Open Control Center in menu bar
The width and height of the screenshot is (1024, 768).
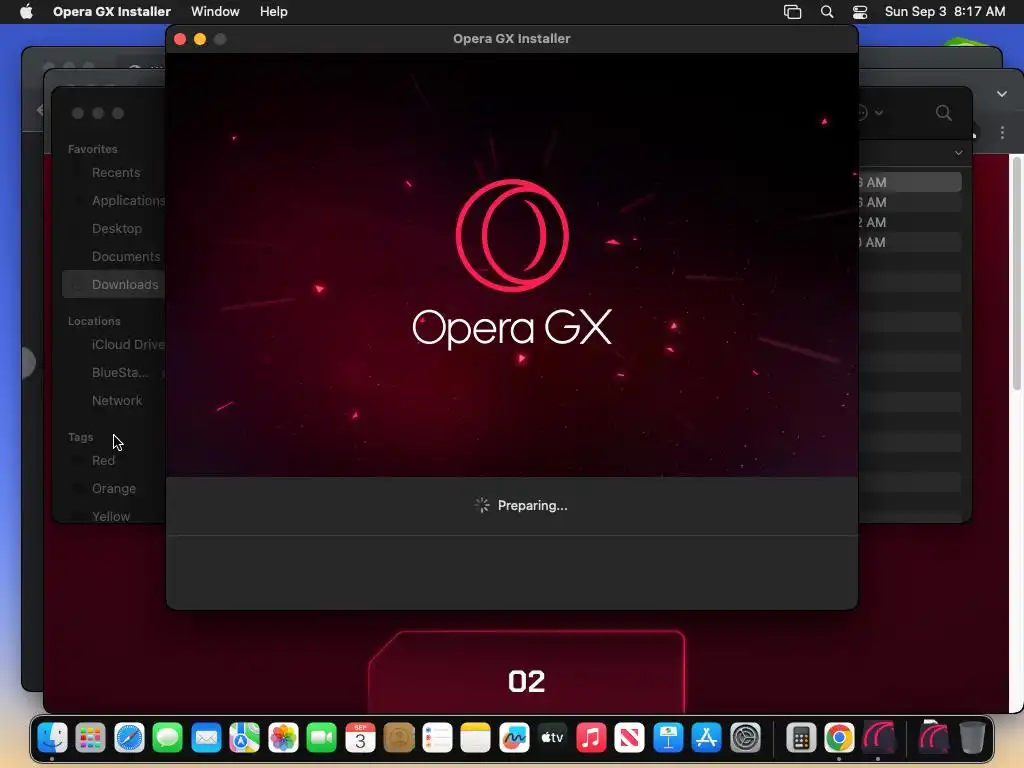pyautogui.click(x=860, y=12)
